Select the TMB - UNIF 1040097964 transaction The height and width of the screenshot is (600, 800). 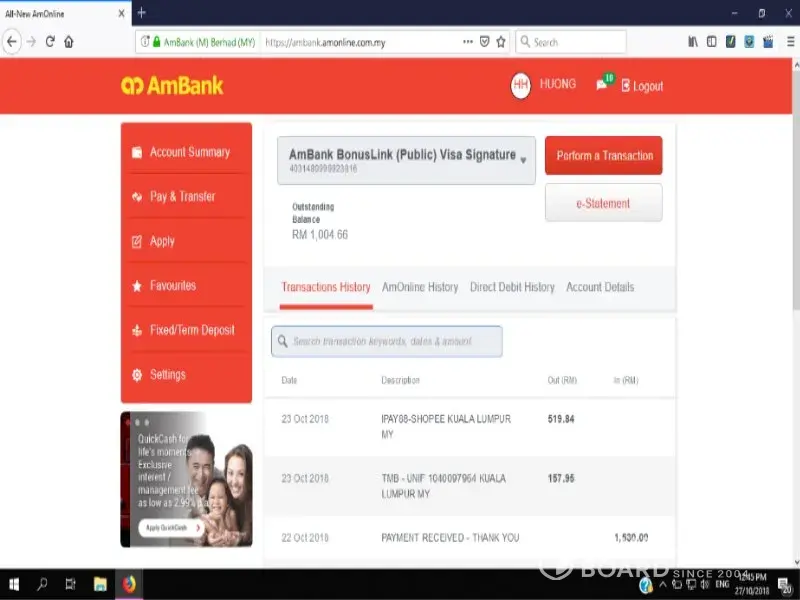469,486
